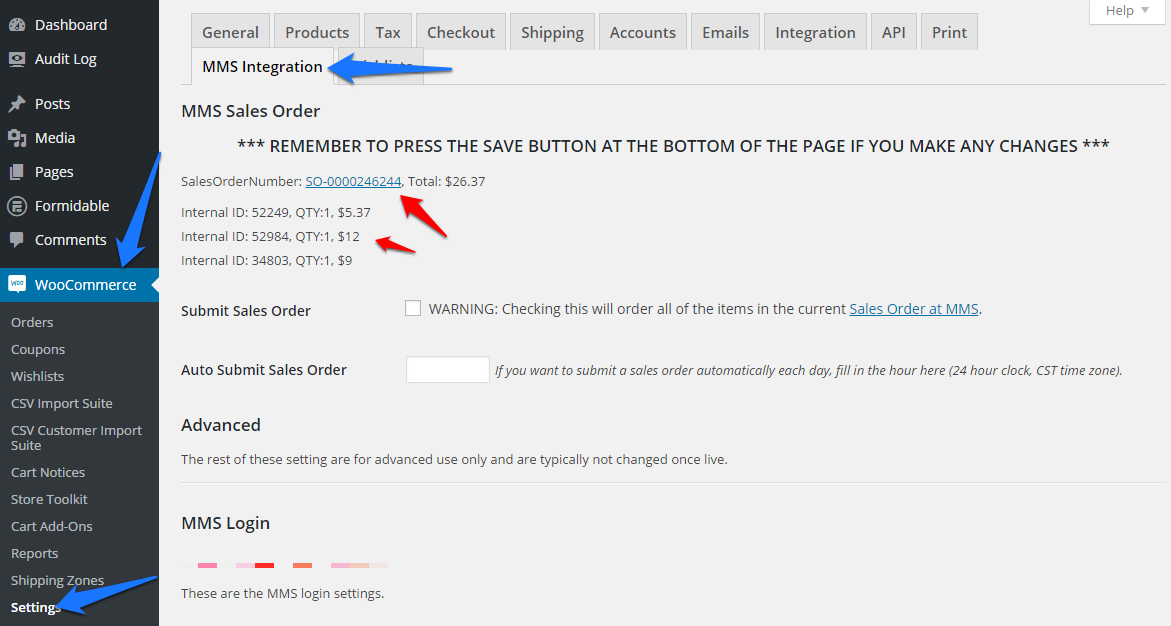Switch to the Products settings tab
1171x626 pixels.
[x=317, y=32]
